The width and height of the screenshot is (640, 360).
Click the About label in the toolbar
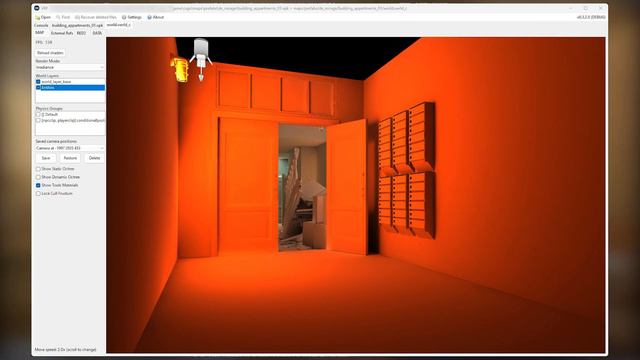coord(158,18)
